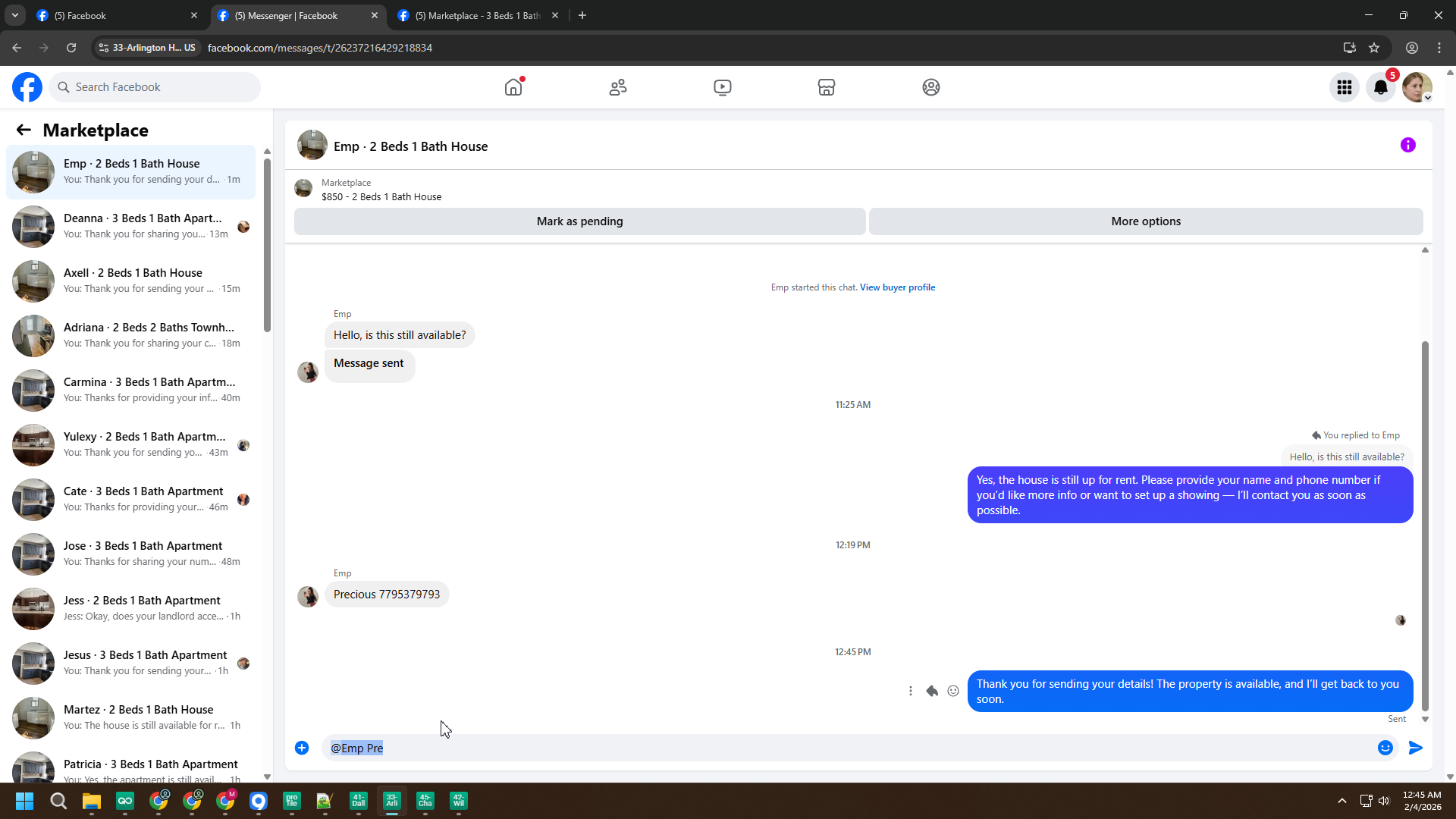Click the conversation list scrollbar
Viewport: 1456px width, 819px height.
coord(267,243)
